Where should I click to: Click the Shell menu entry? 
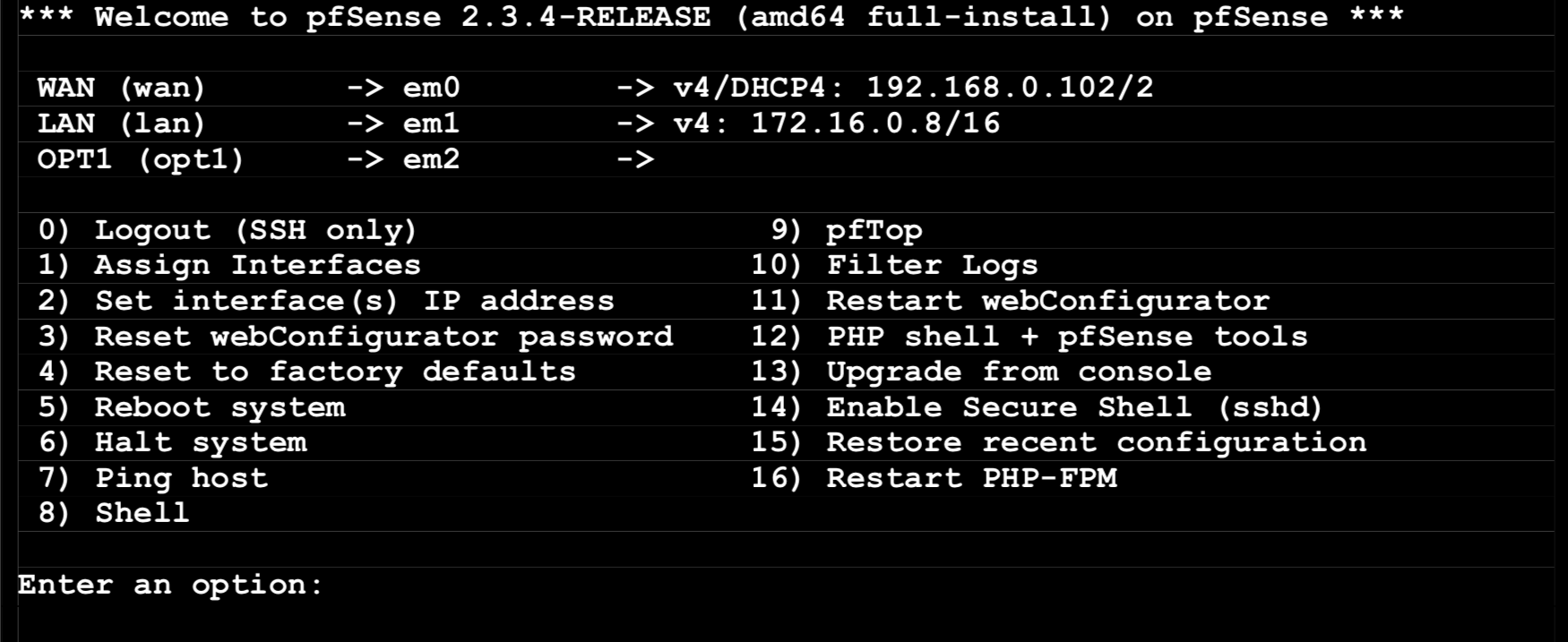coord(114,513)
